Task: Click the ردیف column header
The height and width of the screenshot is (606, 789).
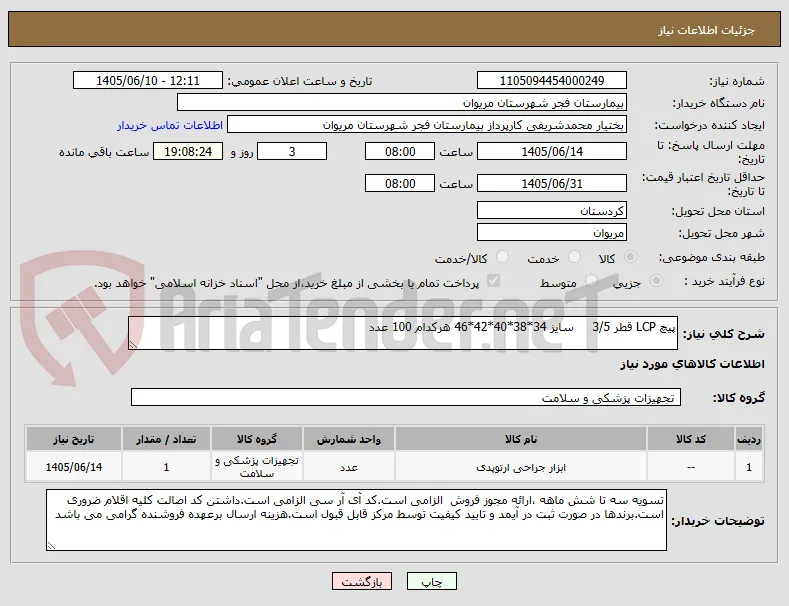Action: point(749,439)
